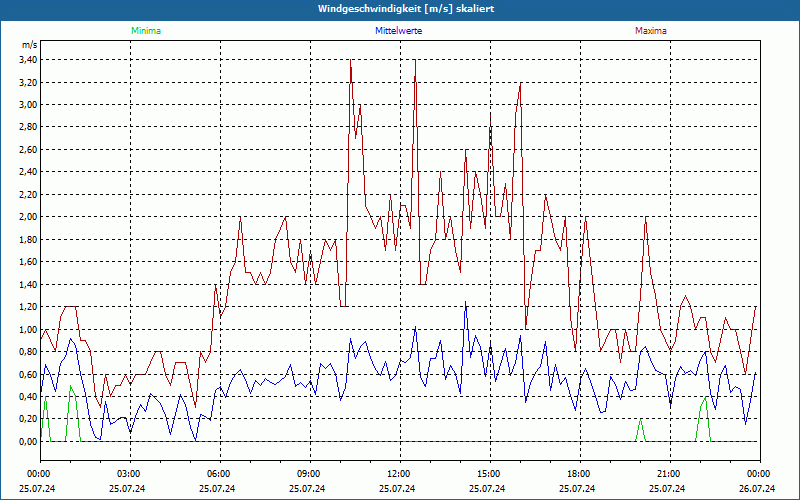The image size is (800, 500).
Task: Click the '25.07.24' date under 09:00
Action: [x=307, y=488]
